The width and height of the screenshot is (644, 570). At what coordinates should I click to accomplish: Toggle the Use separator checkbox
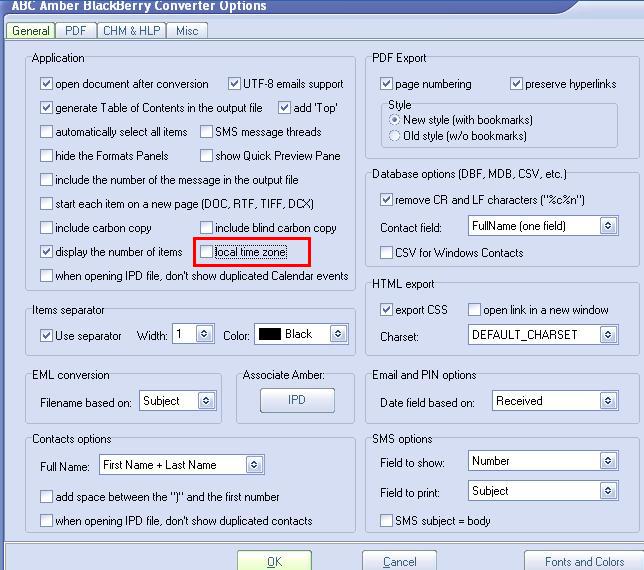point(46,336)
